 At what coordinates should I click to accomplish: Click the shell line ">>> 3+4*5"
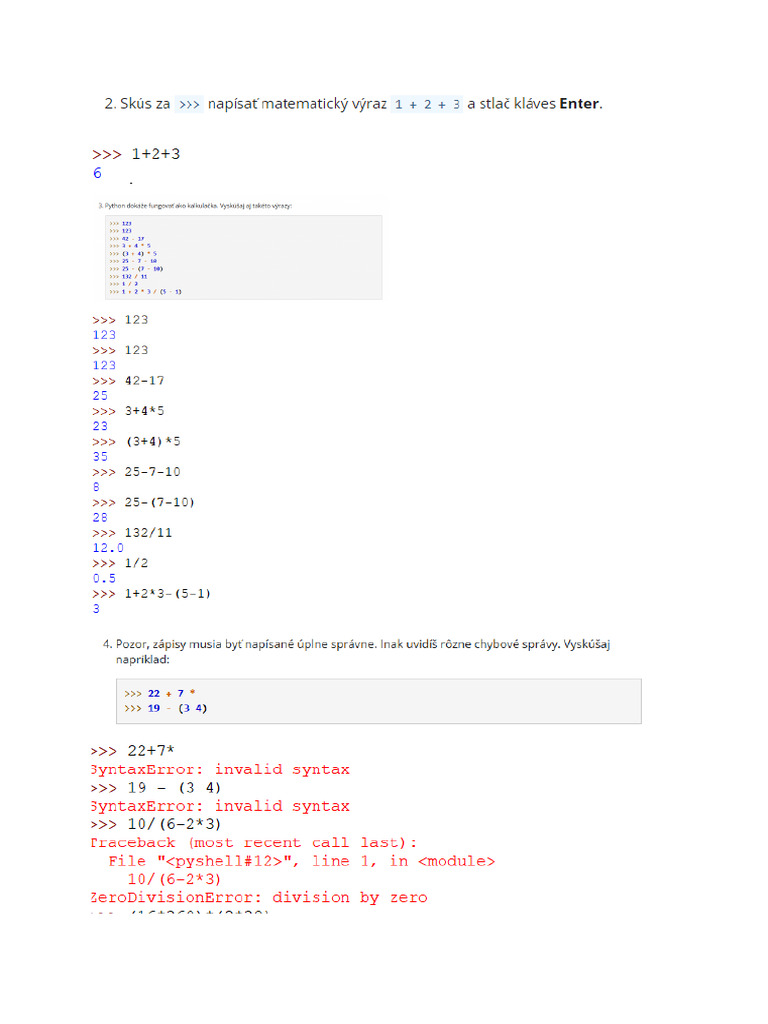pyautogui.click(x=128, y=411)
